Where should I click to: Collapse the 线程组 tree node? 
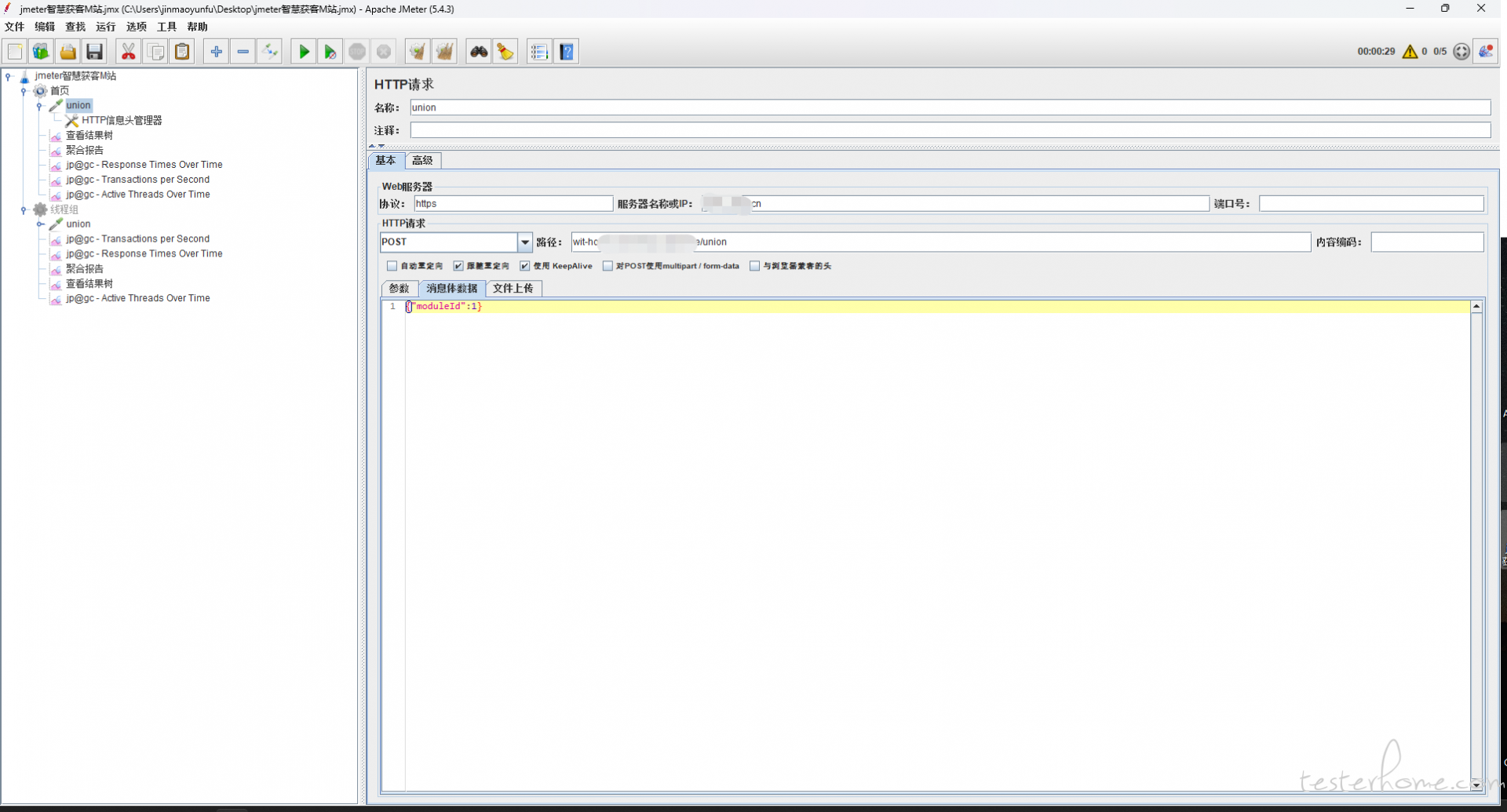coord(24,209)
